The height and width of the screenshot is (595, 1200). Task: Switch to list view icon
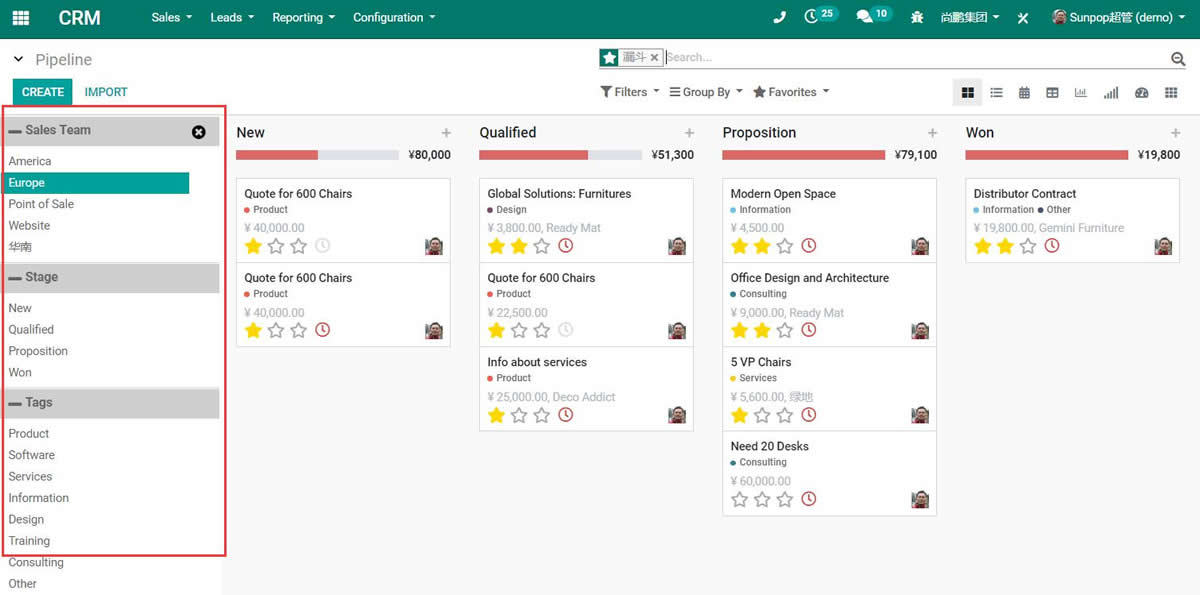pos(996,93)
